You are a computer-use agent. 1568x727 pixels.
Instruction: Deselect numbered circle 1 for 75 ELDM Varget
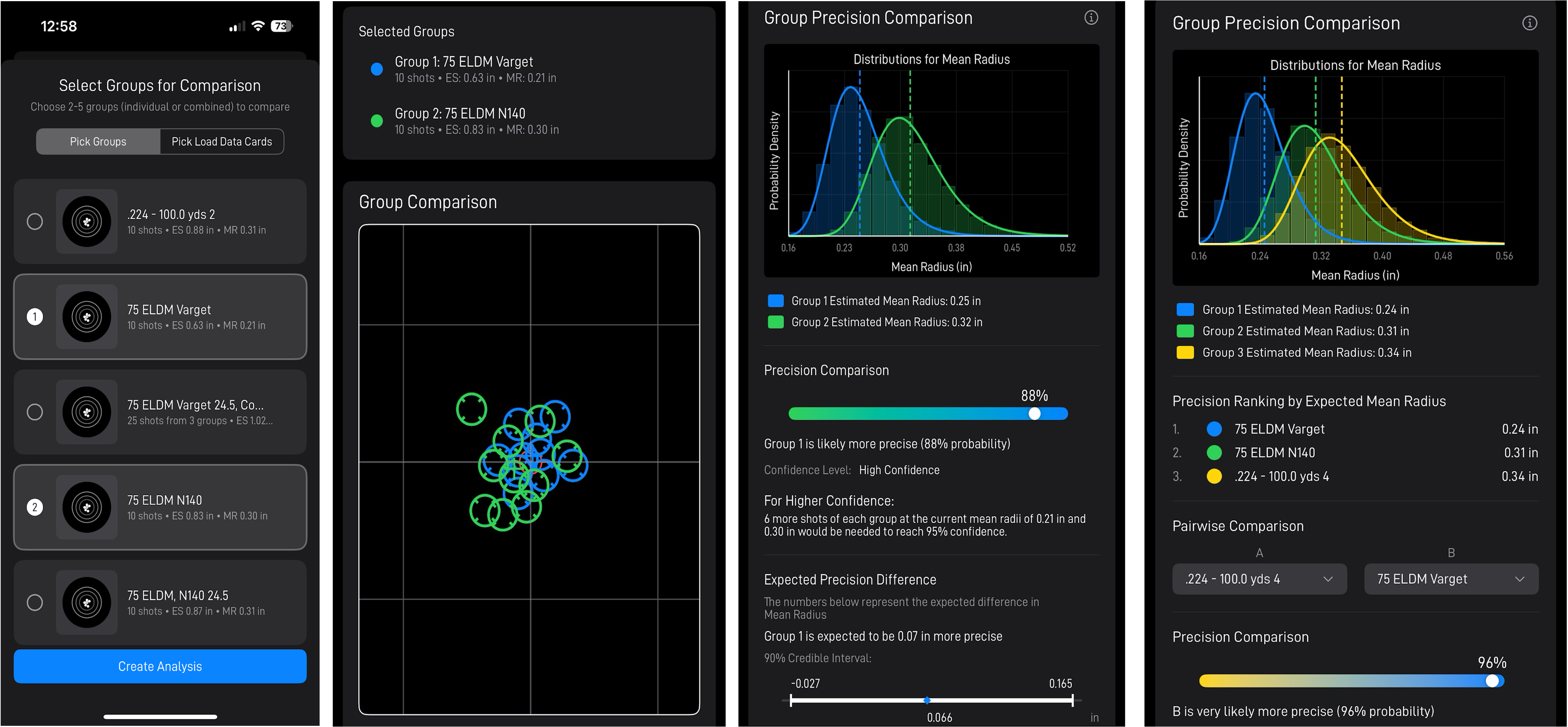click(x=35, y=316)
